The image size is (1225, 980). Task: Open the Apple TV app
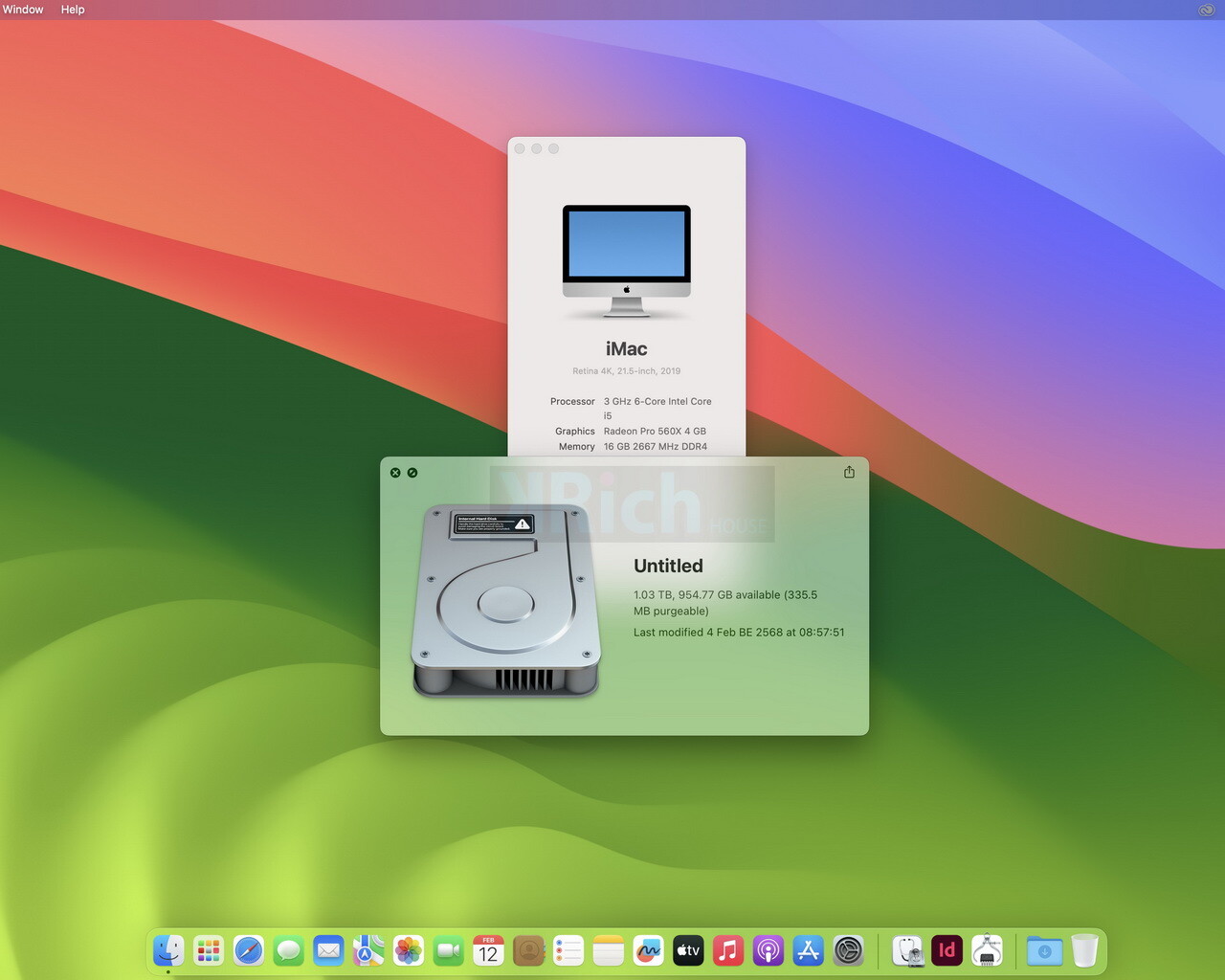point(688,950)
